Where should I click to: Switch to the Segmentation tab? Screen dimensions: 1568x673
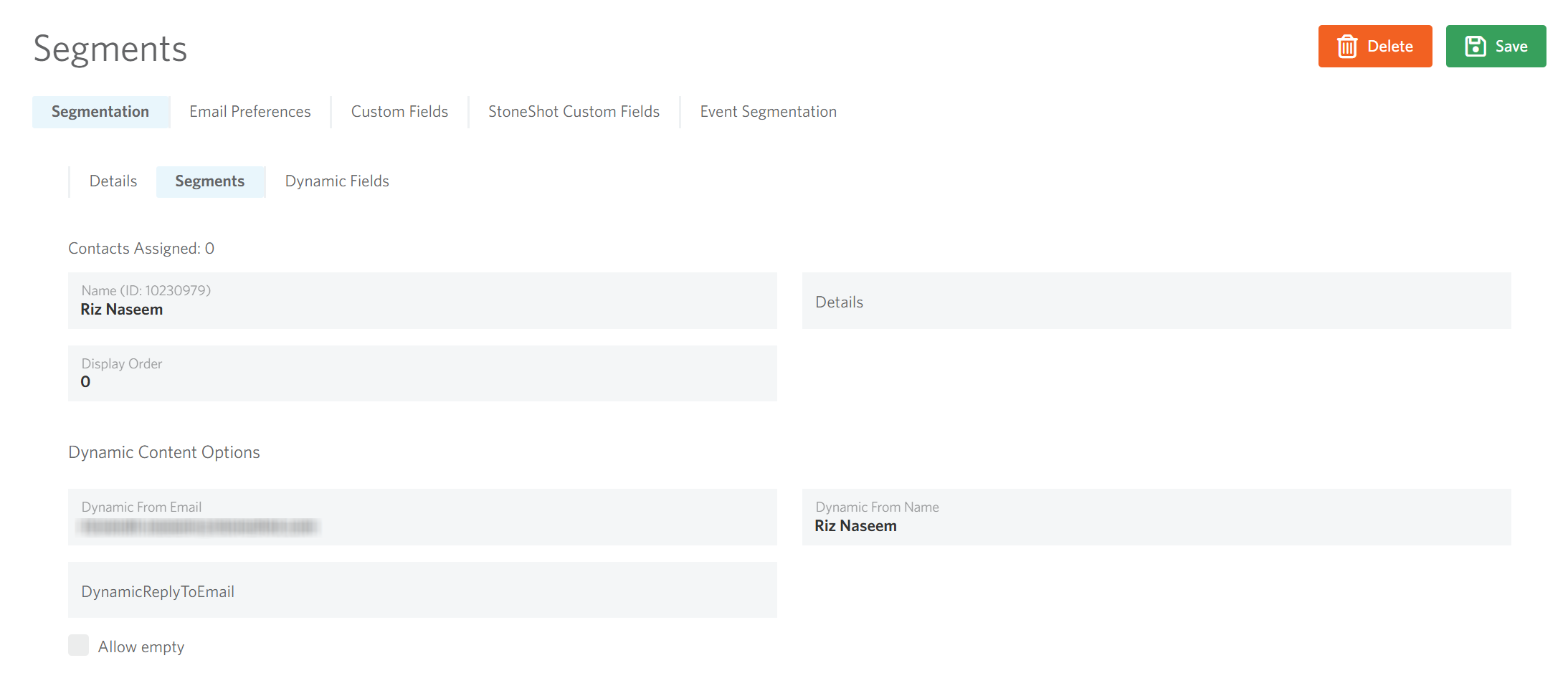pyautogui.click(x=101, y=112)
